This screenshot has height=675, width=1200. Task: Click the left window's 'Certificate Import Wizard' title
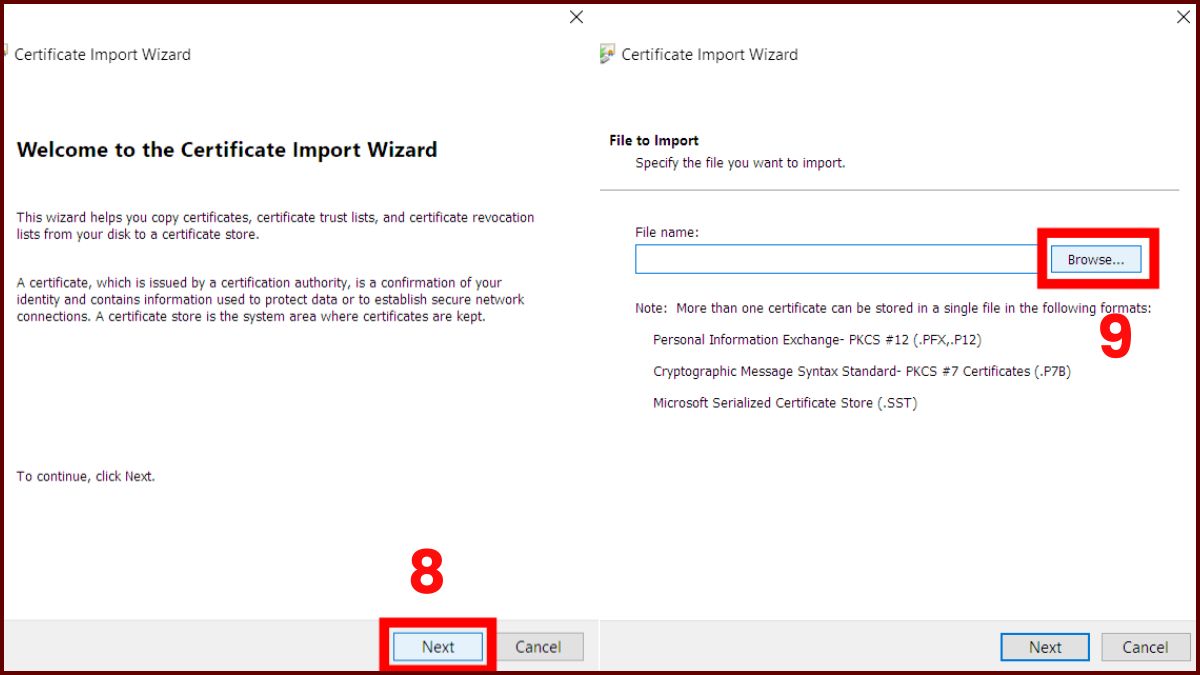(102, 54)
